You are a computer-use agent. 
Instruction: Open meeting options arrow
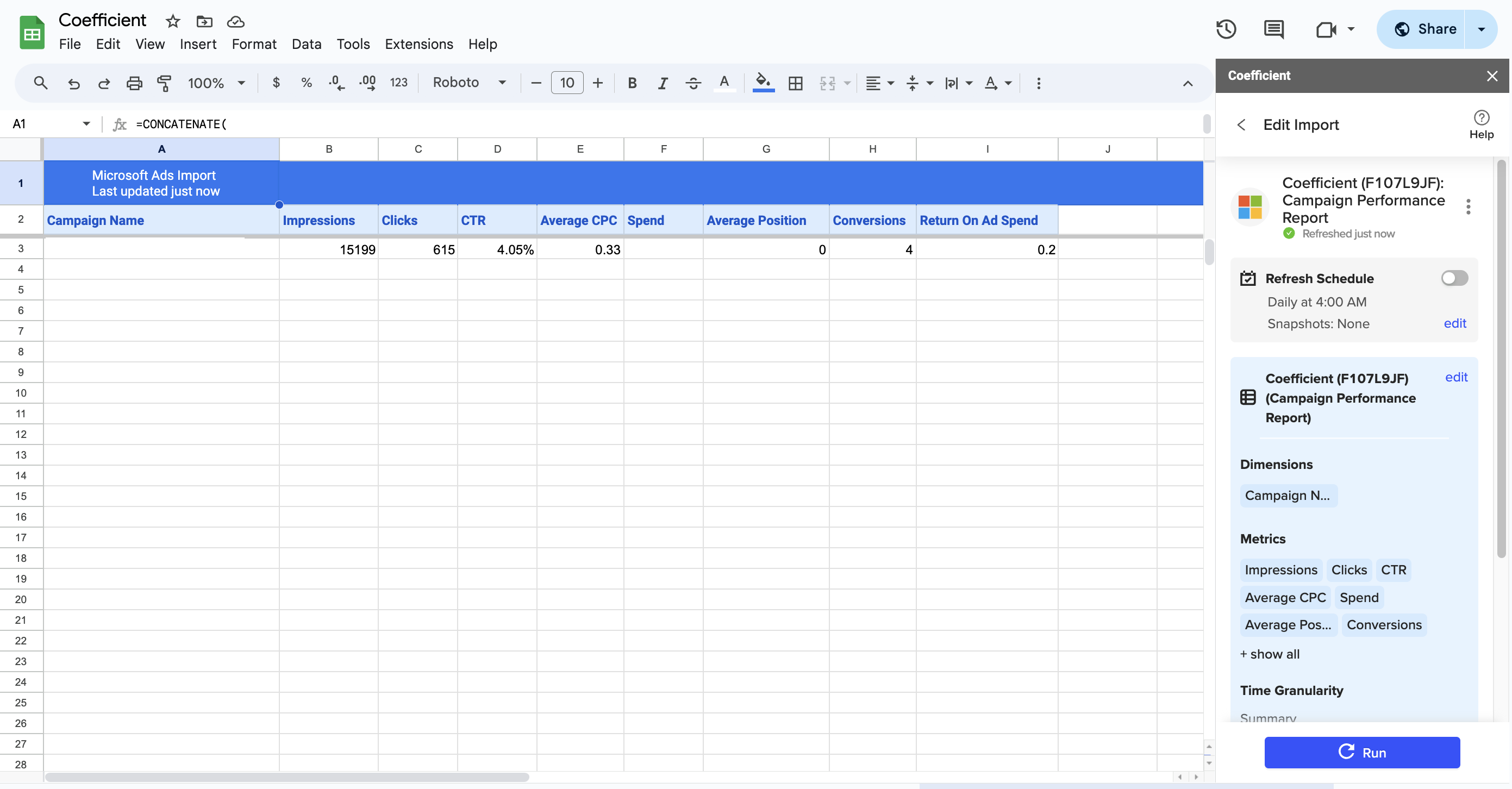coord(1351,29)
